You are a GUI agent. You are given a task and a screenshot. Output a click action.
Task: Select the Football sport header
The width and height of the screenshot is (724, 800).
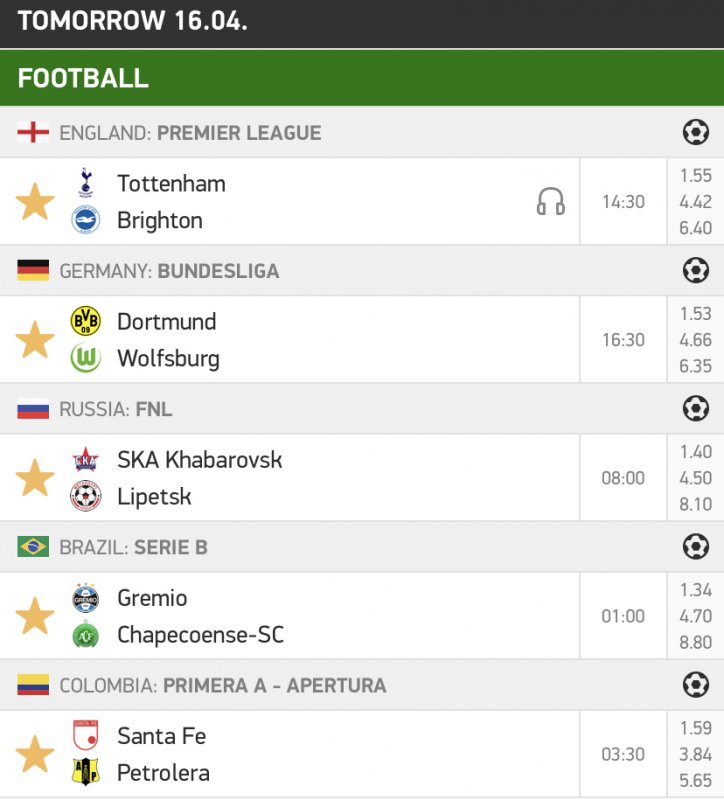click(83, 78)
